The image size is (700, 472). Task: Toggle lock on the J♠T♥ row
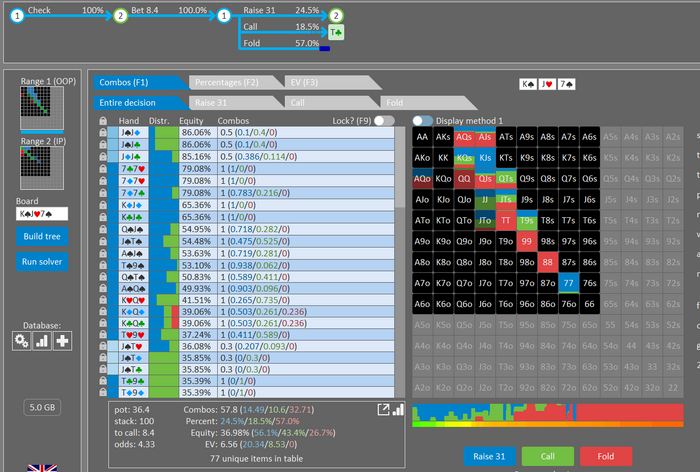(103, 346)
